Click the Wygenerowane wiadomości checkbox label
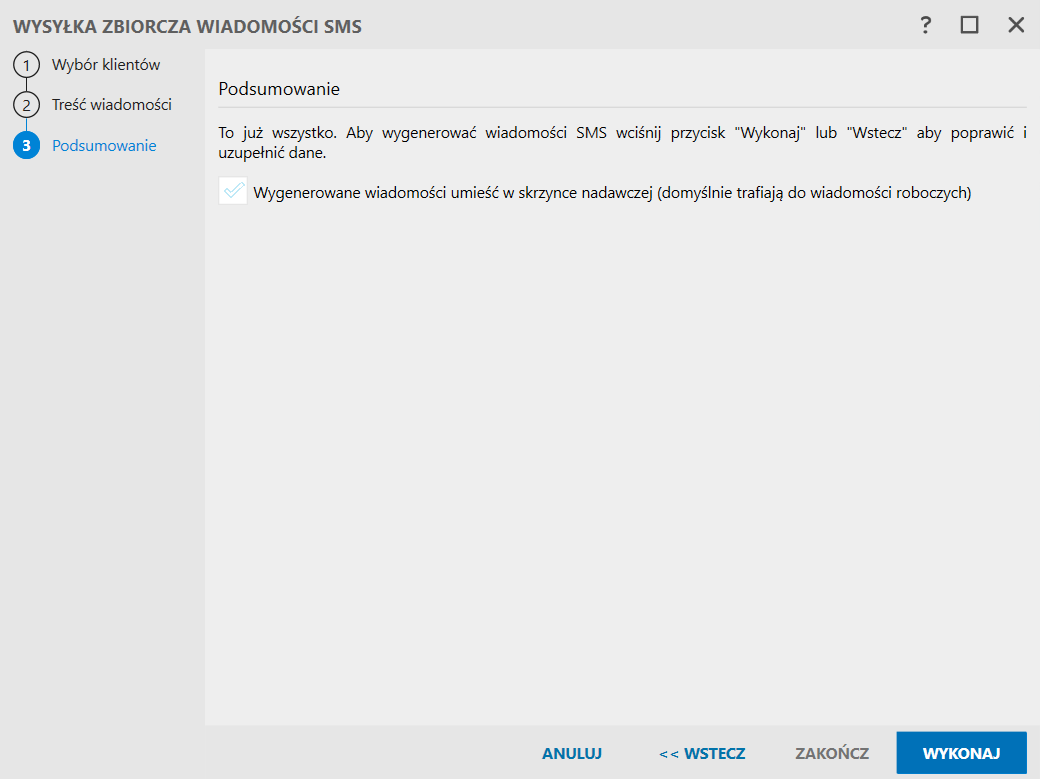 click(x=612, y=193)
